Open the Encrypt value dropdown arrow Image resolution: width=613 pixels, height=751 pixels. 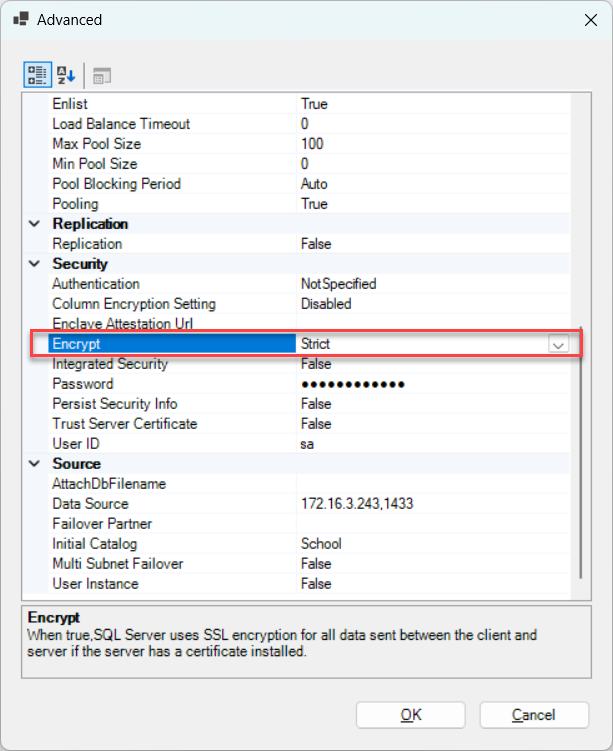[x=558, y=344]
